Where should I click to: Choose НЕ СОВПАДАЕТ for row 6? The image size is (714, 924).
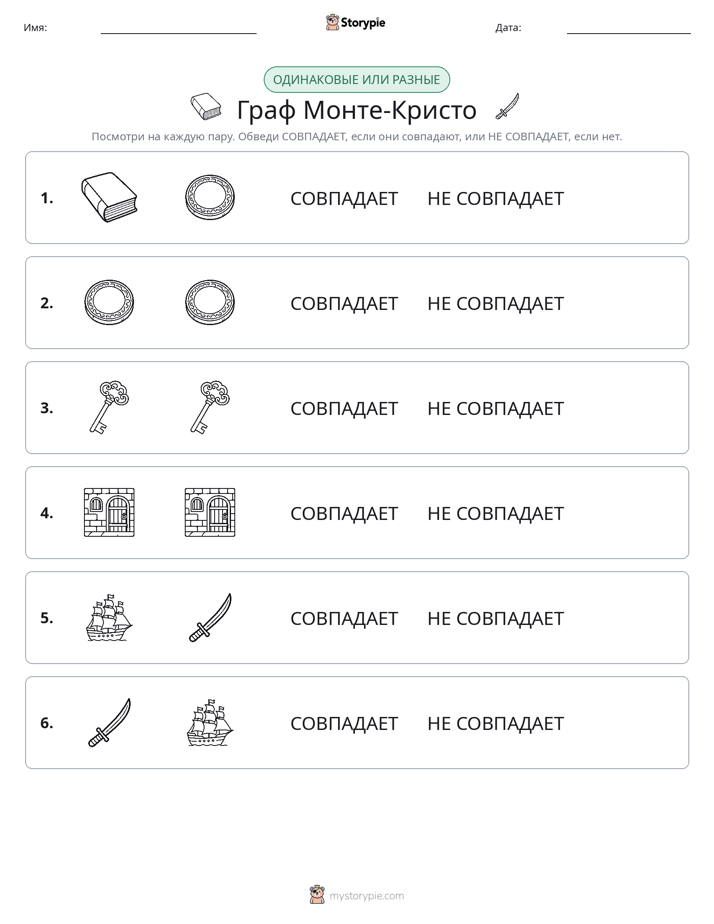(x=495, y=723)
